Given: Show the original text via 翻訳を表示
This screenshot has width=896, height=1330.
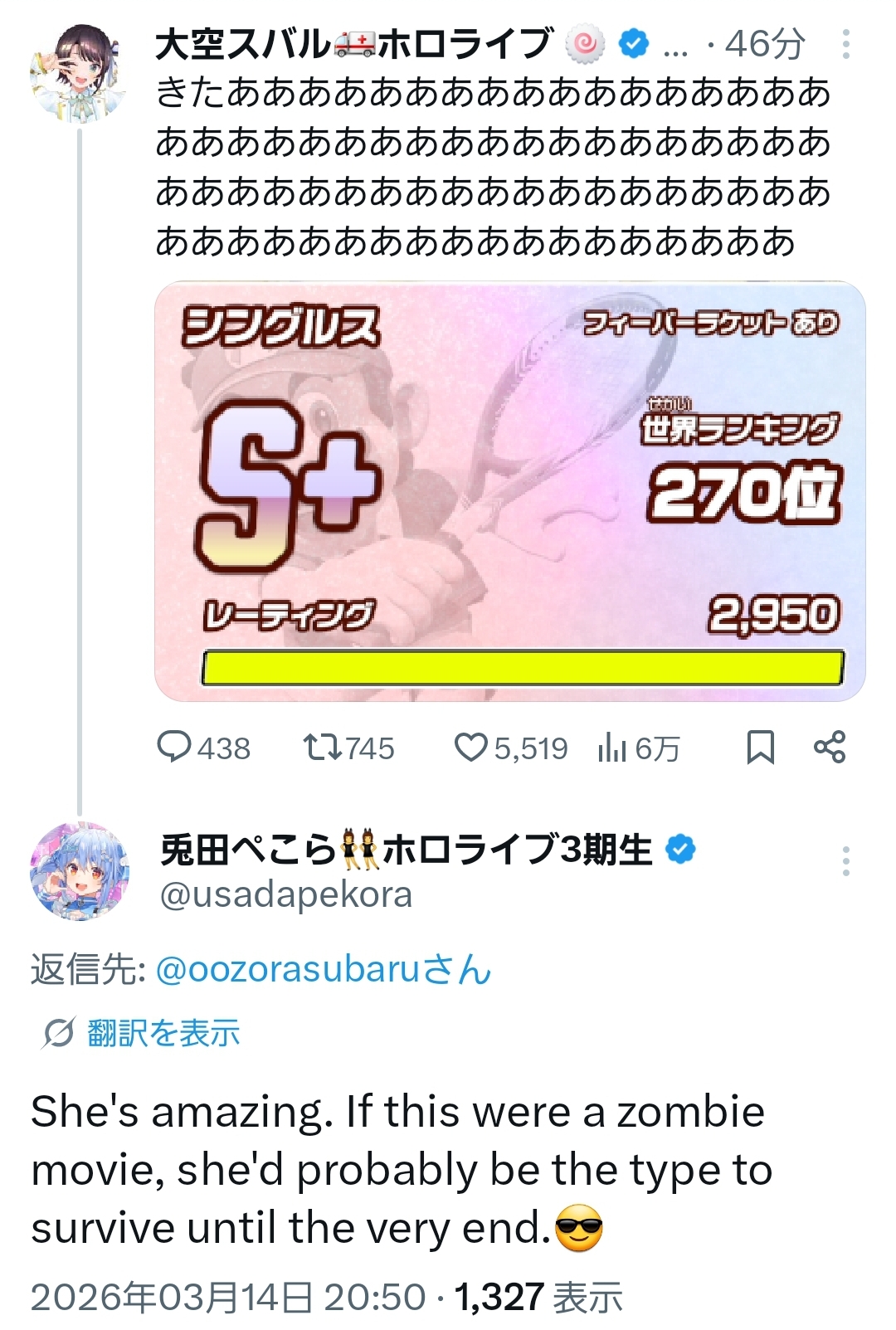Looking at the screenshot, I should click(163, 1033).
